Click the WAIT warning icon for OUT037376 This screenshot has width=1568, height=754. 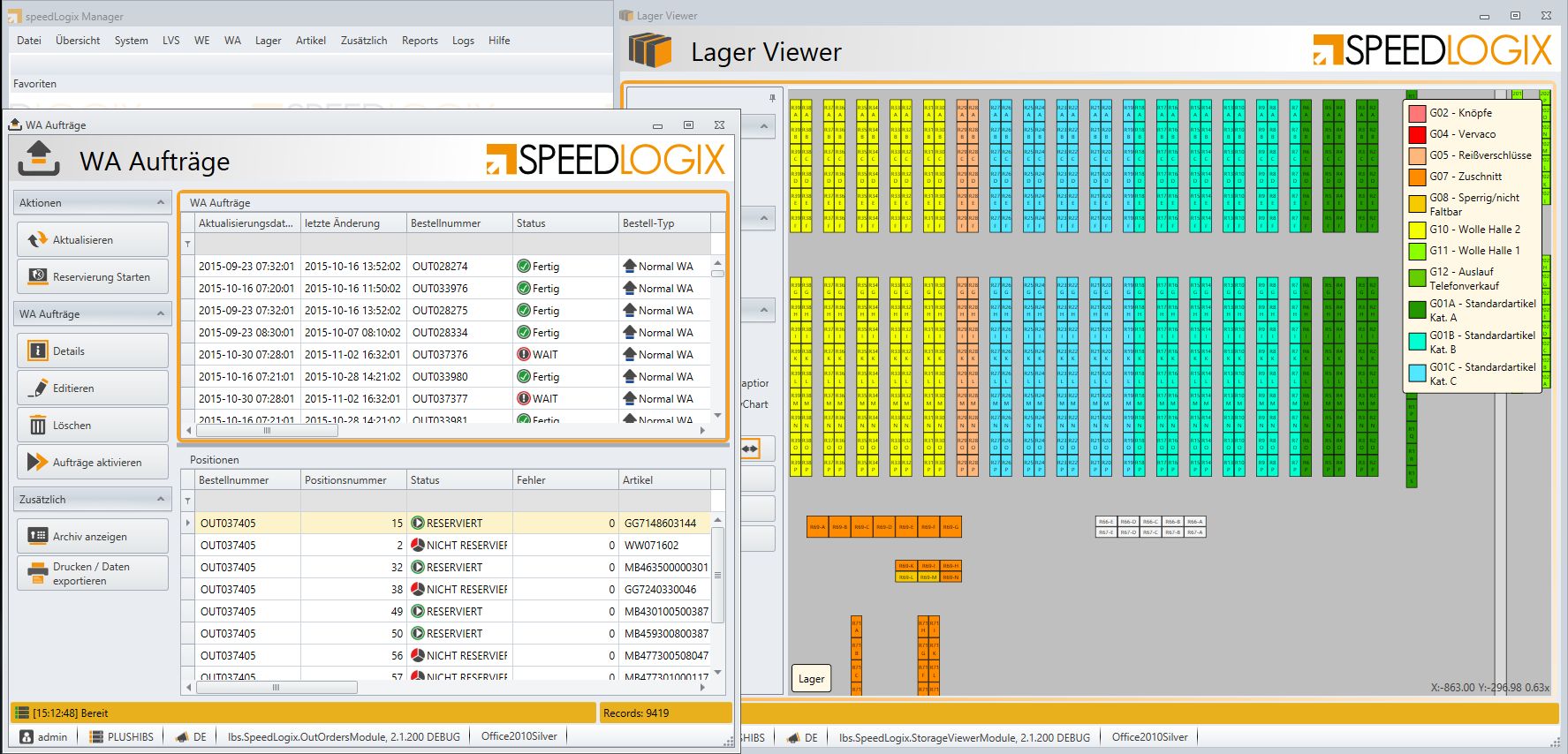point(524,354)
